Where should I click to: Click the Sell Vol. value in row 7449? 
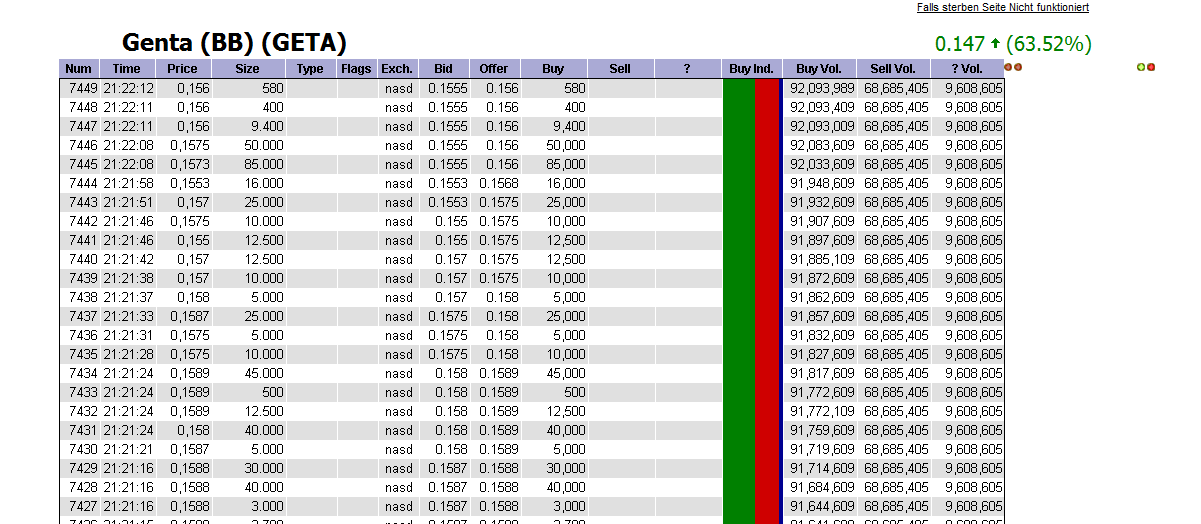pyautogui.click(x=896, y=88)
